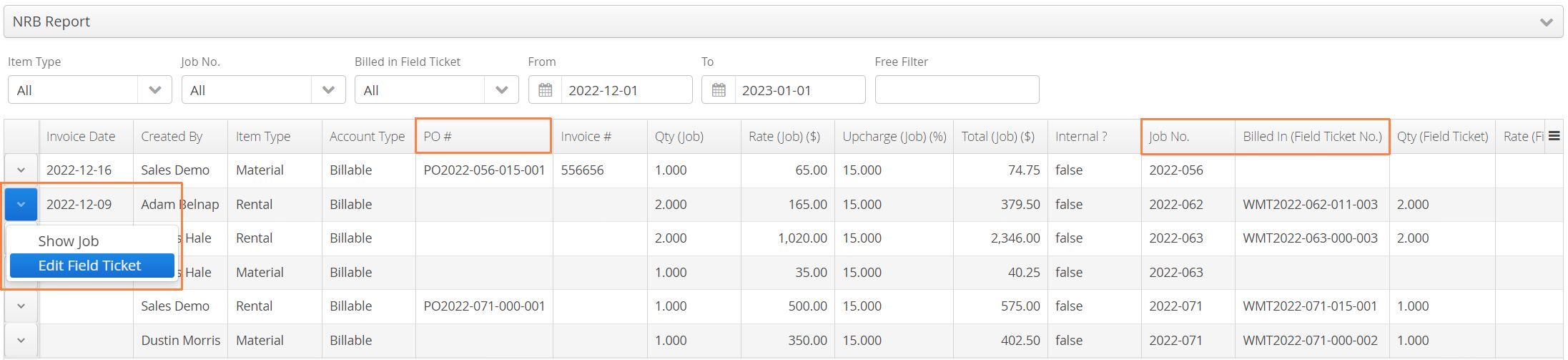The height and width of the screenshot is (360, 1568).
Task: Collapse the NRB Report panel chevron
Action: pyautogui.click(x=1546, y=22)
